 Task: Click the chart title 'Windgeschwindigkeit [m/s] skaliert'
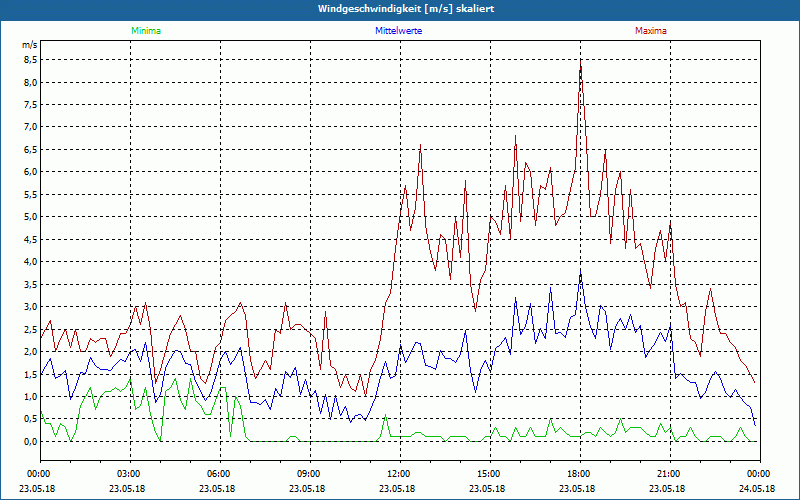pyautogui.click(x=406, y=9)
